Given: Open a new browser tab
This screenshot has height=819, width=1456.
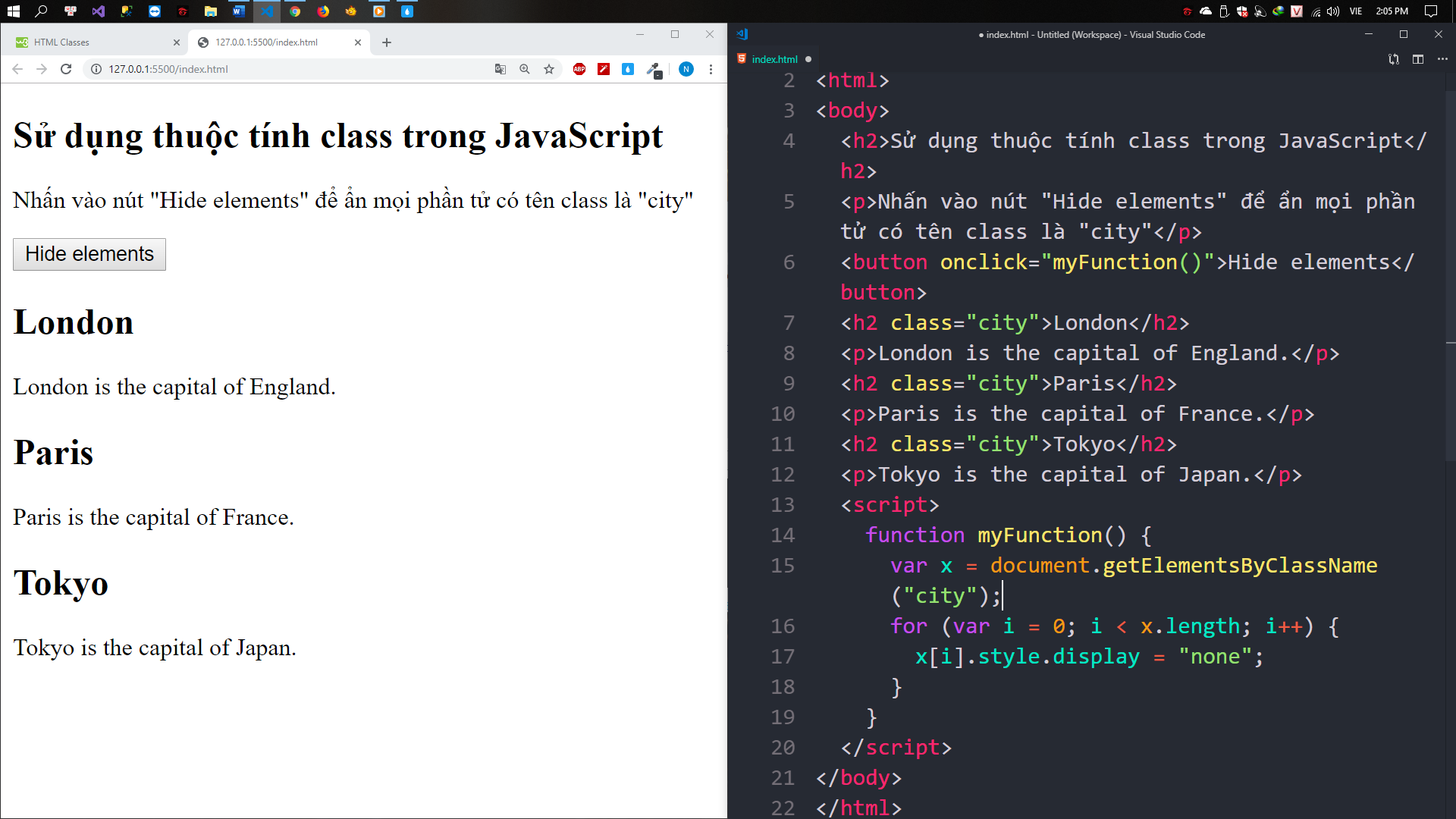Looking at the screenshot, I should [x=387, y=42].
